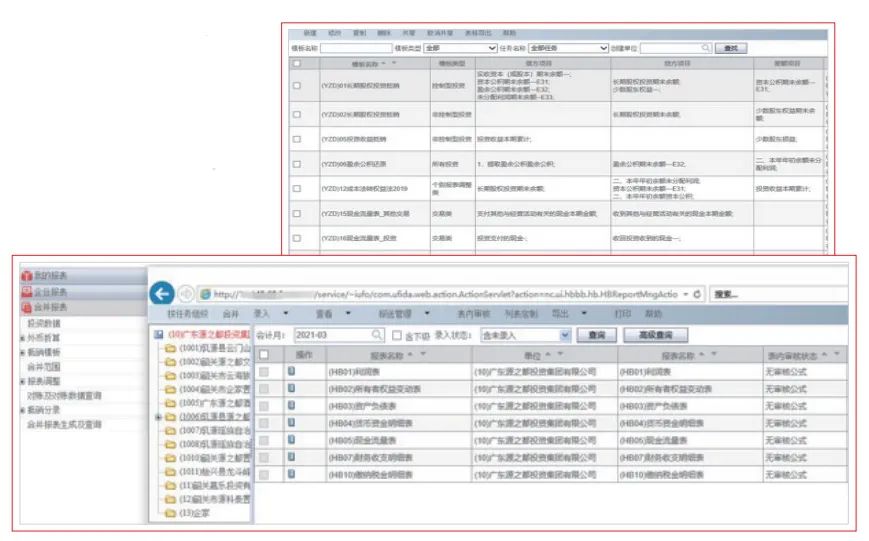The height and width of the screenshot is (541, 869).
Task: Click the grey browser forward arrow
Action: 186,294
